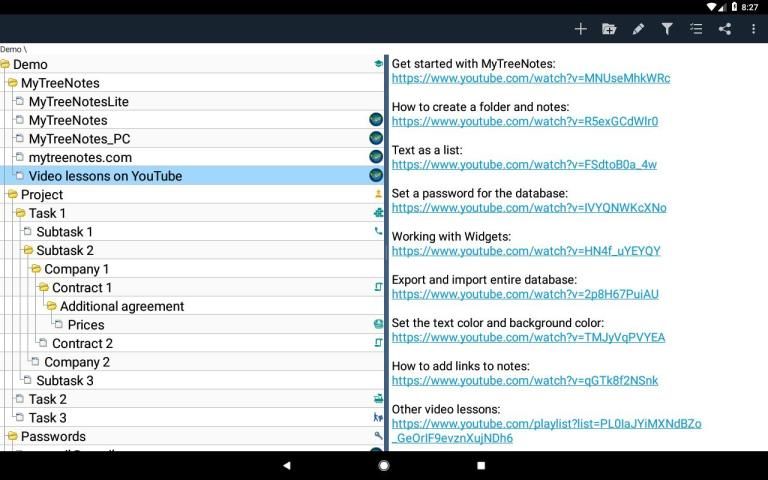The height and width of the screenshot is (480, 768).
Task: Open the Task 3 note
Action: (48, 418)
